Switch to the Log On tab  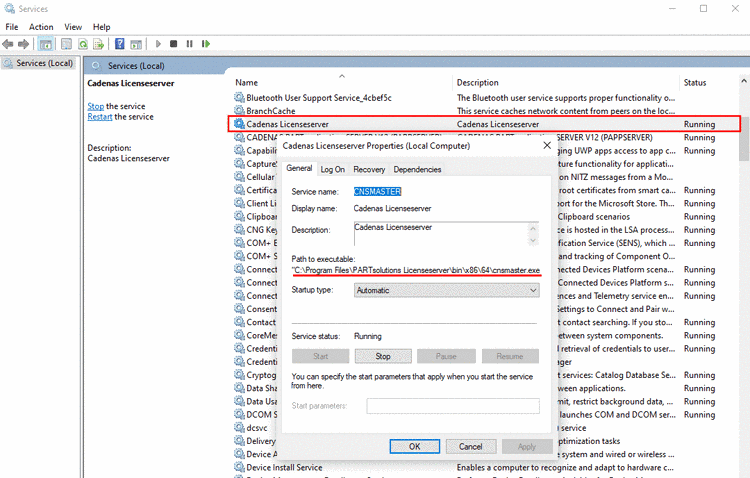click(332, 169)
